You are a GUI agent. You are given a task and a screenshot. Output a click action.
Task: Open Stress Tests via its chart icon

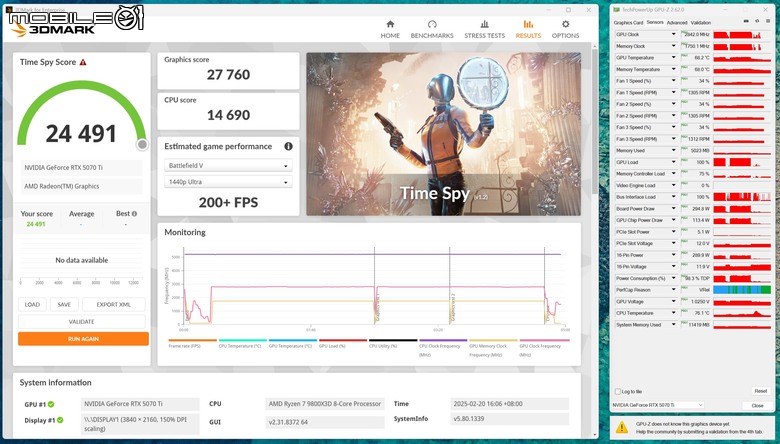[484, 24]
